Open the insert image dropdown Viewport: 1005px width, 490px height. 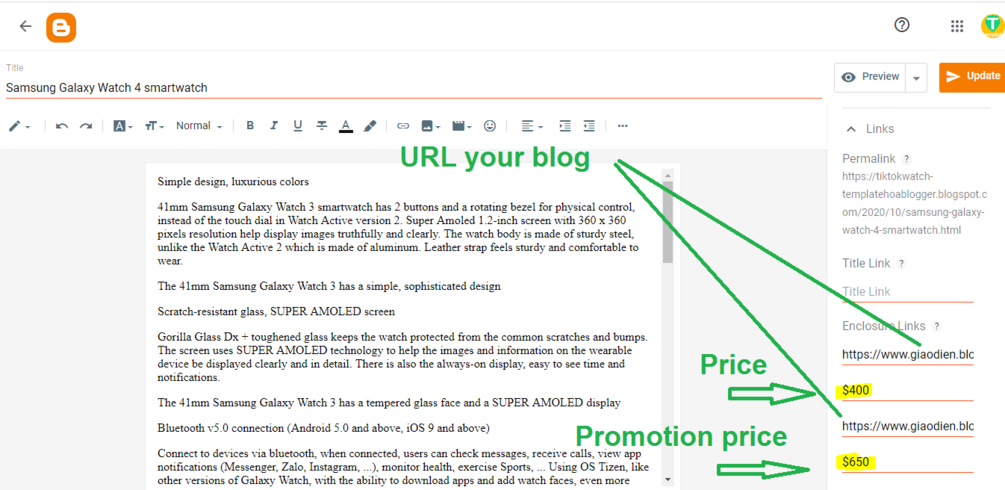pos(430,126)
